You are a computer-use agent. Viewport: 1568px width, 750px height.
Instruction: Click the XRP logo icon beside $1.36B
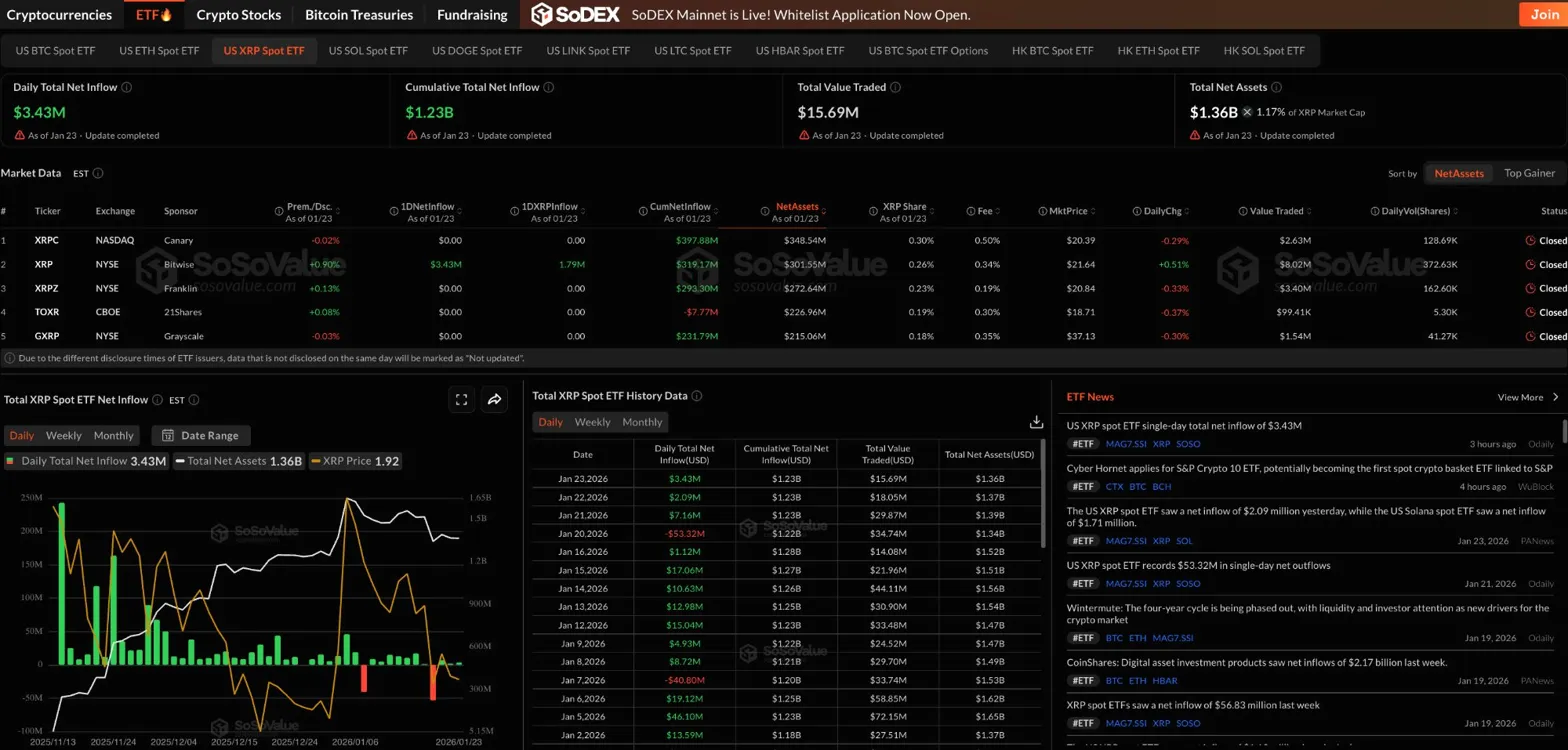click(x=1247, y=112)
